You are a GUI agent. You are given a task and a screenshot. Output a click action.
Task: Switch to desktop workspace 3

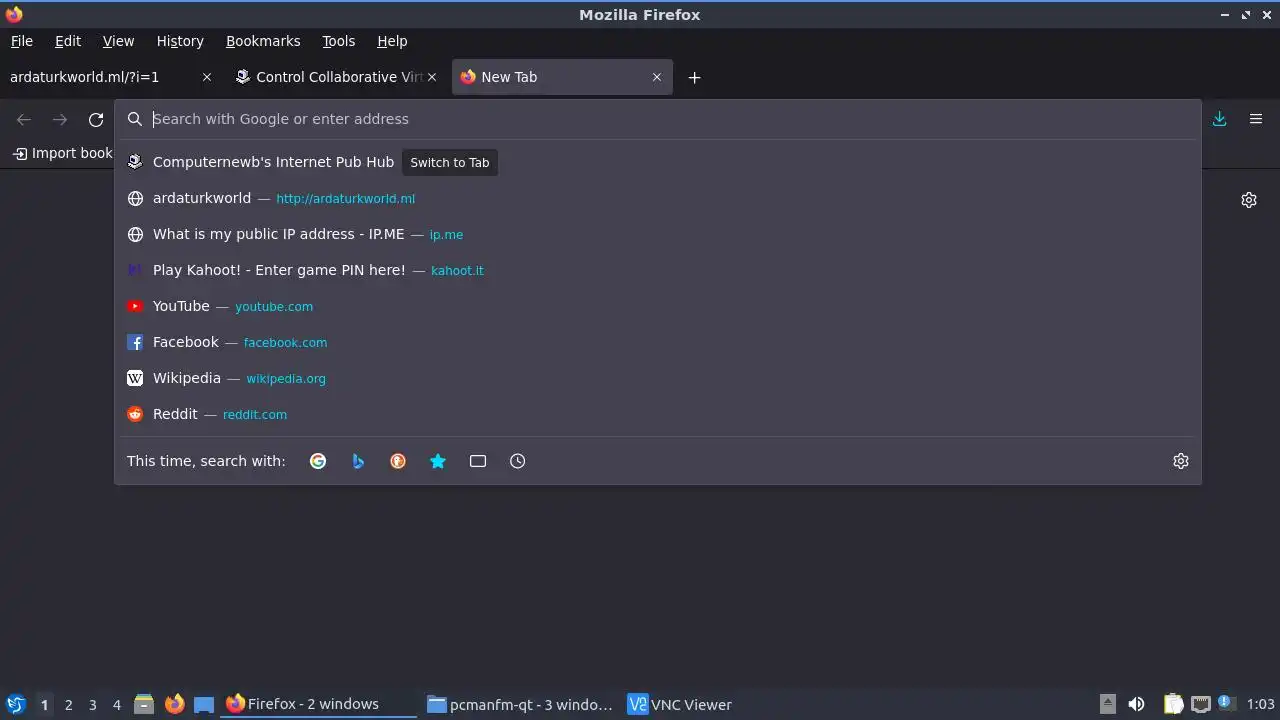click(x=92, y=705)
